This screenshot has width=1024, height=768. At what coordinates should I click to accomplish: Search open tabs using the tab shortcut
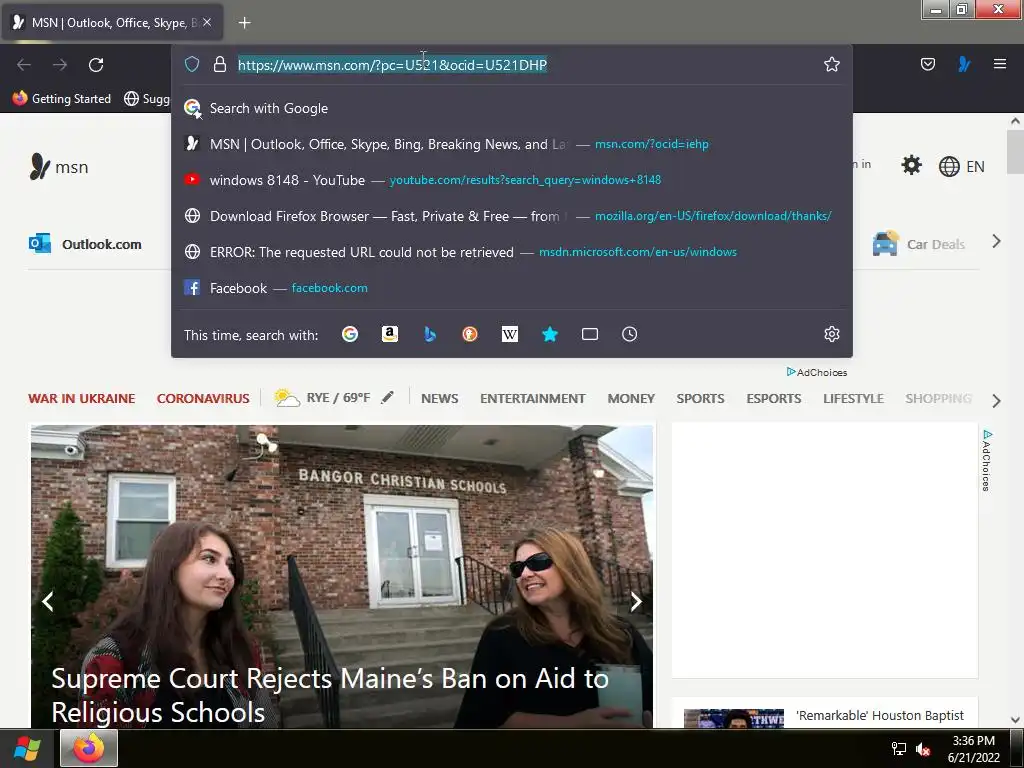tap(590, 334)
